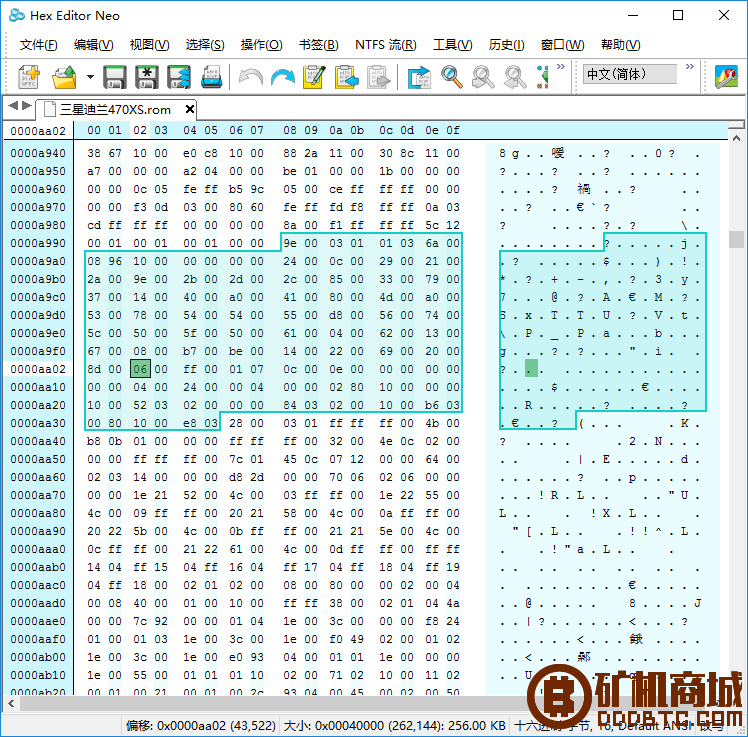Click the clipboard Copy icon with blue arrow
The height and width of the screenshot is (737, 748).
tap(347, 77)
